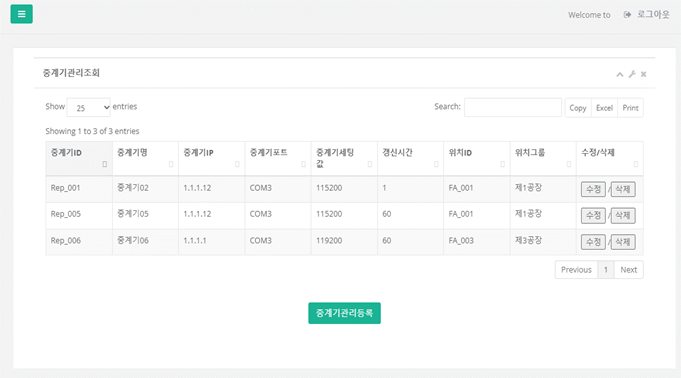Close the 중계기관리조회 panel
Image resolution: width=681 pixels, height=378 pixels.
(644, 74)
